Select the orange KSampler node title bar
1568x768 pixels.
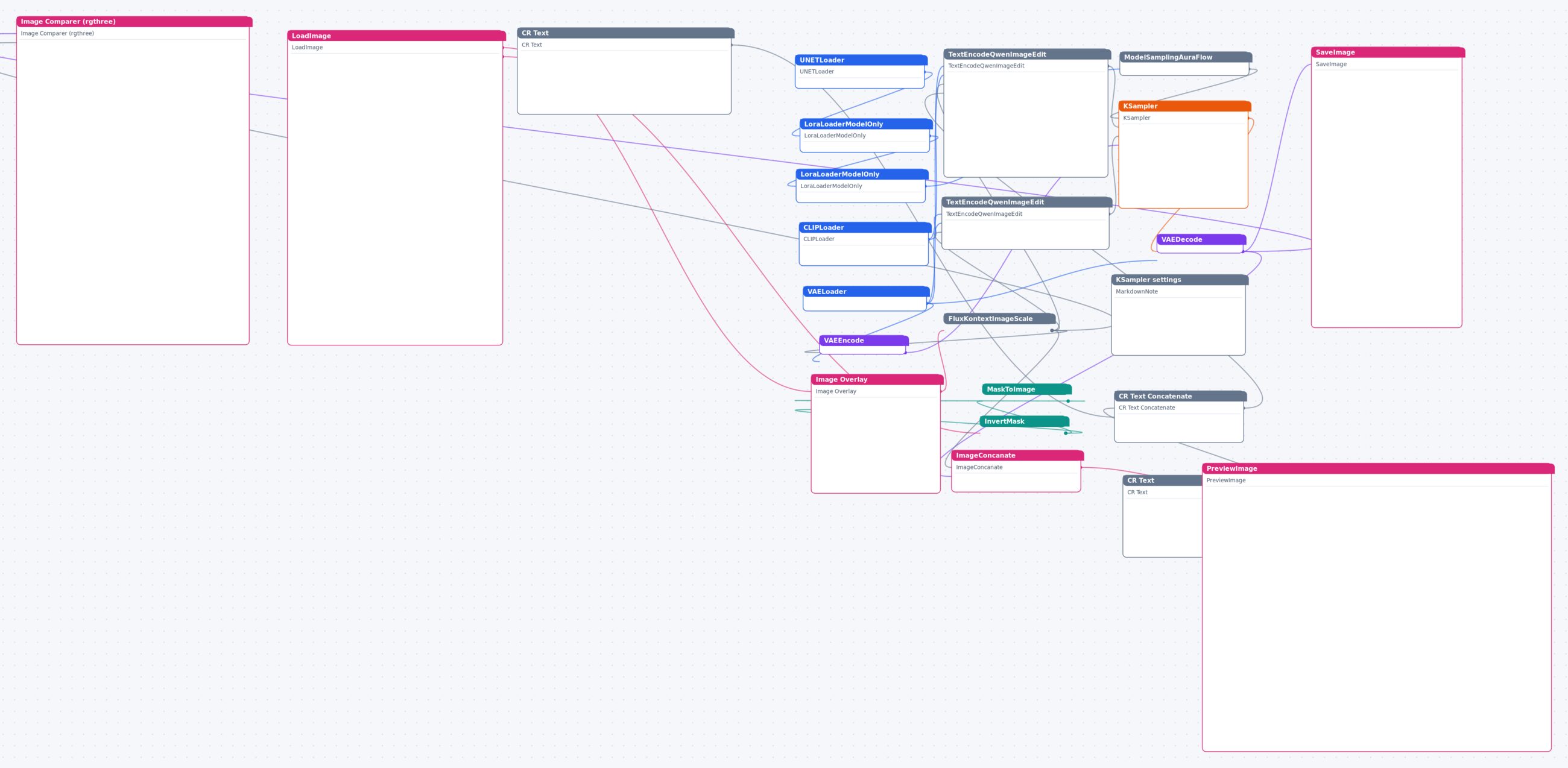pos(1184,106)
